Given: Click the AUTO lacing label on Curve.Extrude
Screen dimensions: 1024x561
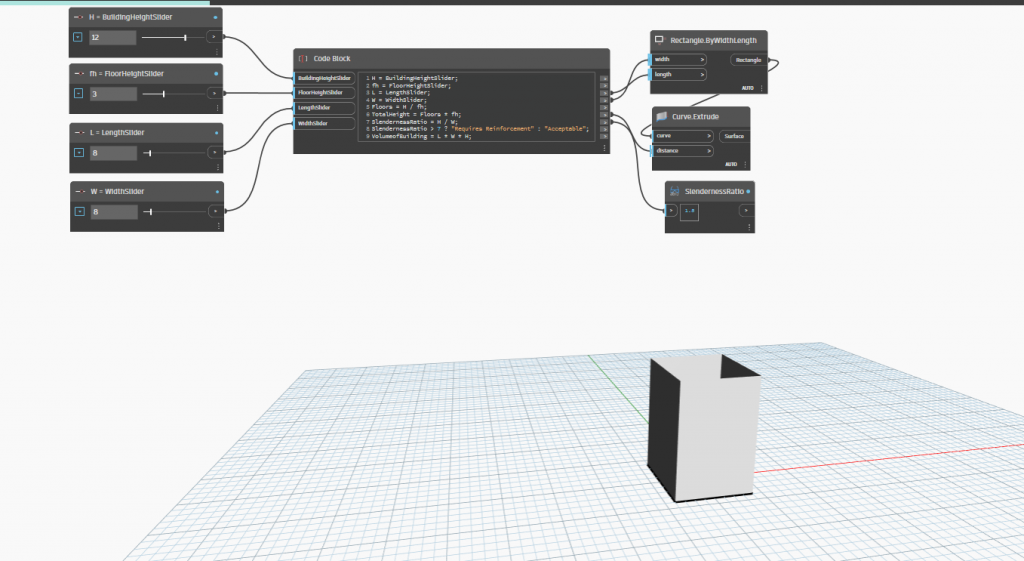Looking at the screenshot, I should (731, 165).
